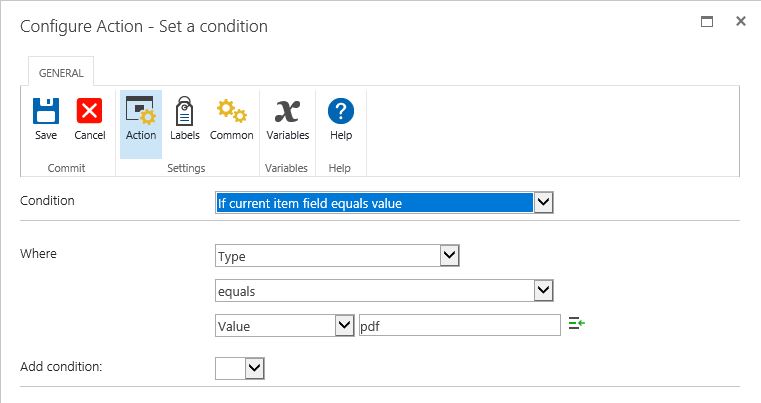Open the Labels tag icon
The height and width of the screenshot is (403, 761).
click(x=184, y=111)
